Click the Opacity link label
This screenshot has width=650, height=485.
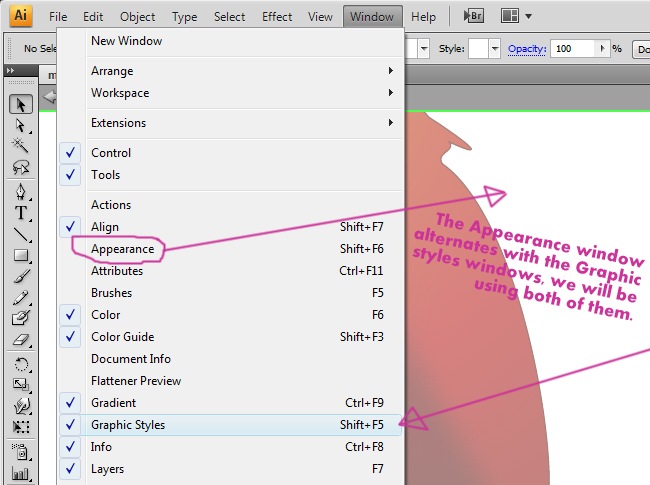point(527,49)
